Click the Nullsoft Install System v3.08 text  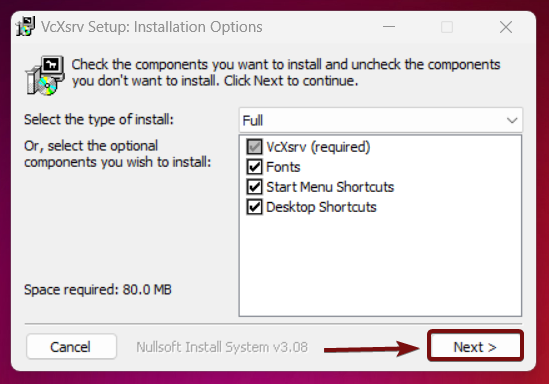[222, 347]
